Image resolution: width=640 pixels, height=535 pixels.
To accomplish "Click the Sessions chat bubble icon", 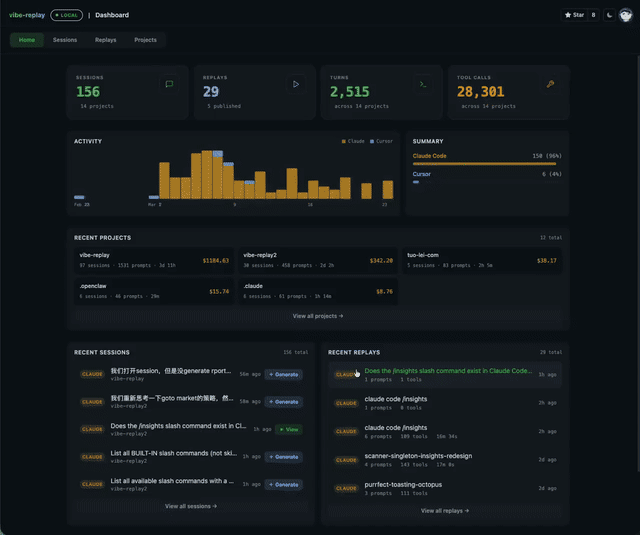I will (169, 84).
